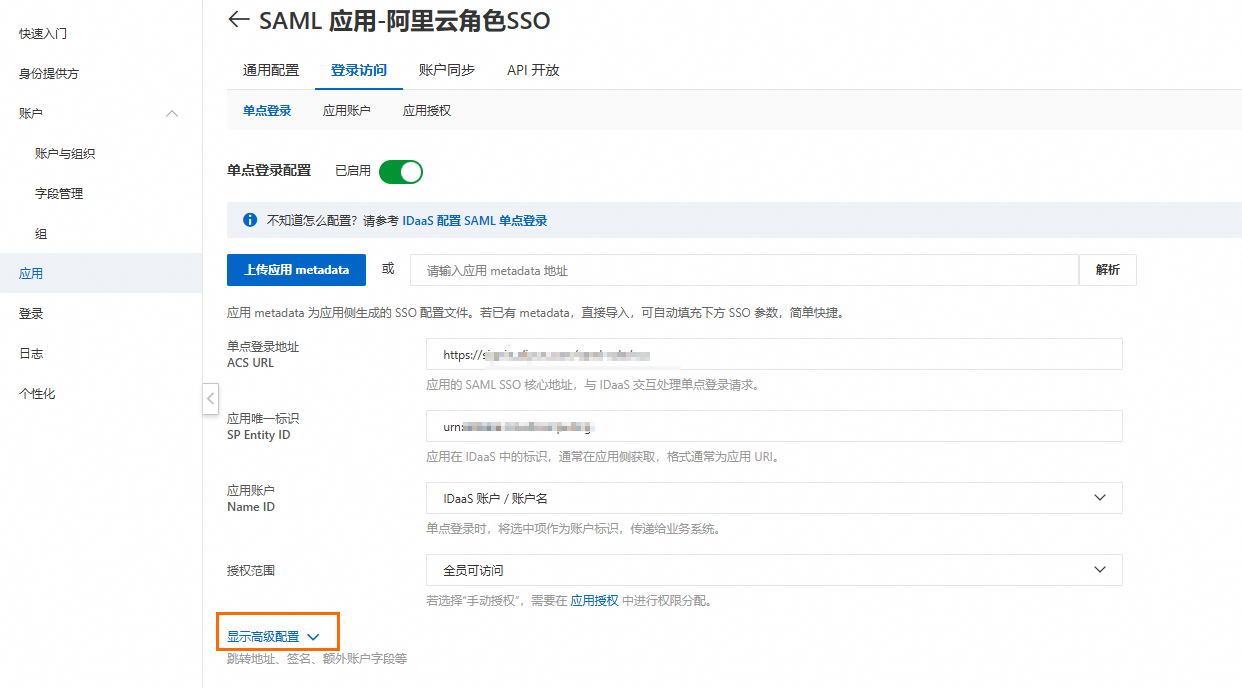
Task: Select the 单点登录 sub-tab
Action: point(267,111)
